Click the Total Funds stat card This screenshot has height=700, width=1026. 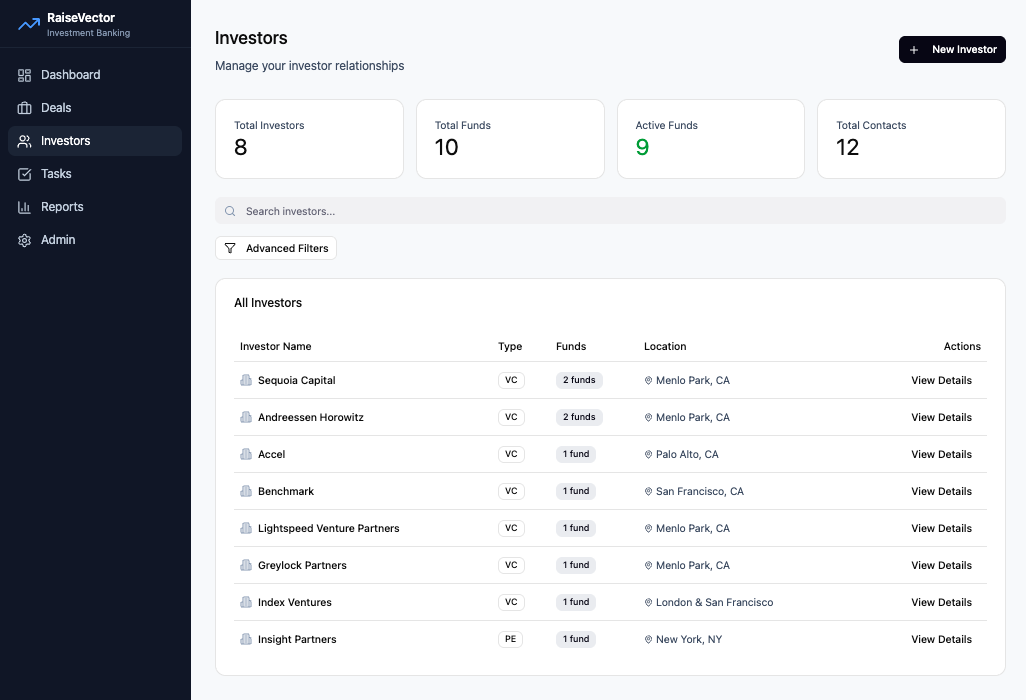(x=510, y=139)
